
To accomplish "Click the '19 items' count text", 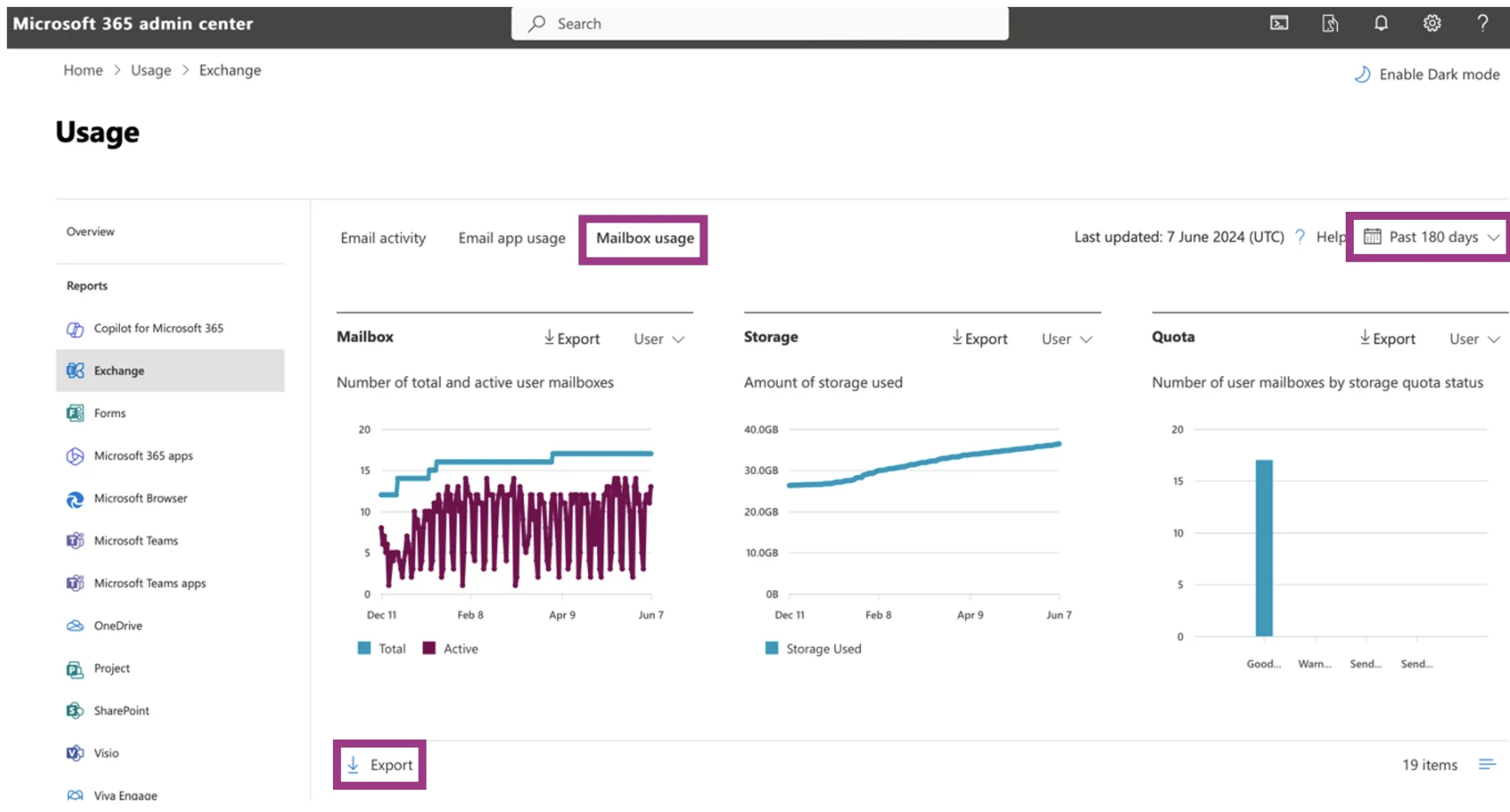I will pyautogui.click(x=1430, y=764).
